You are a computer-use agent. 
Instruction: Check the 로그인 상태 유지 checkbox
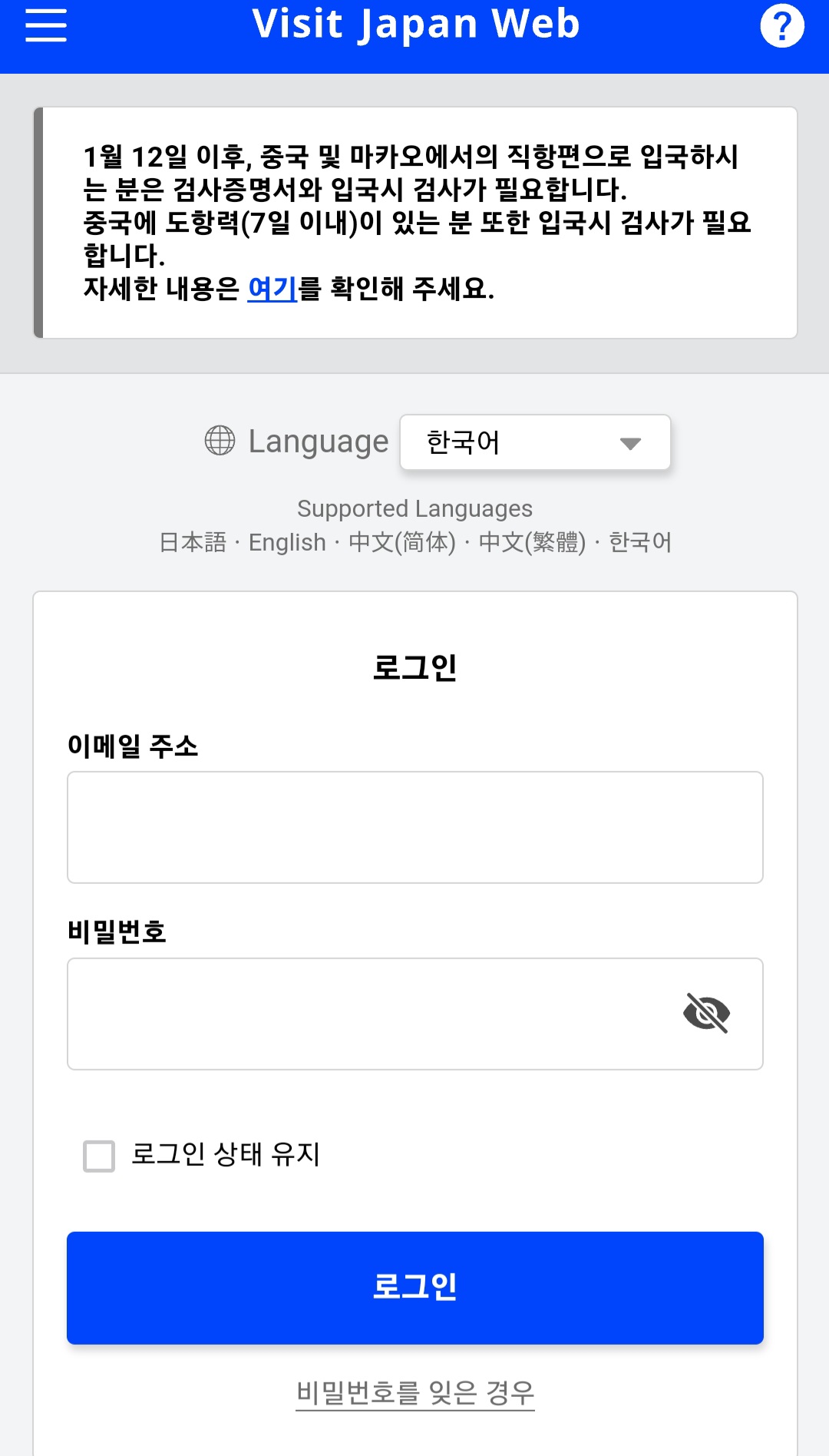tap(99, 1156)
